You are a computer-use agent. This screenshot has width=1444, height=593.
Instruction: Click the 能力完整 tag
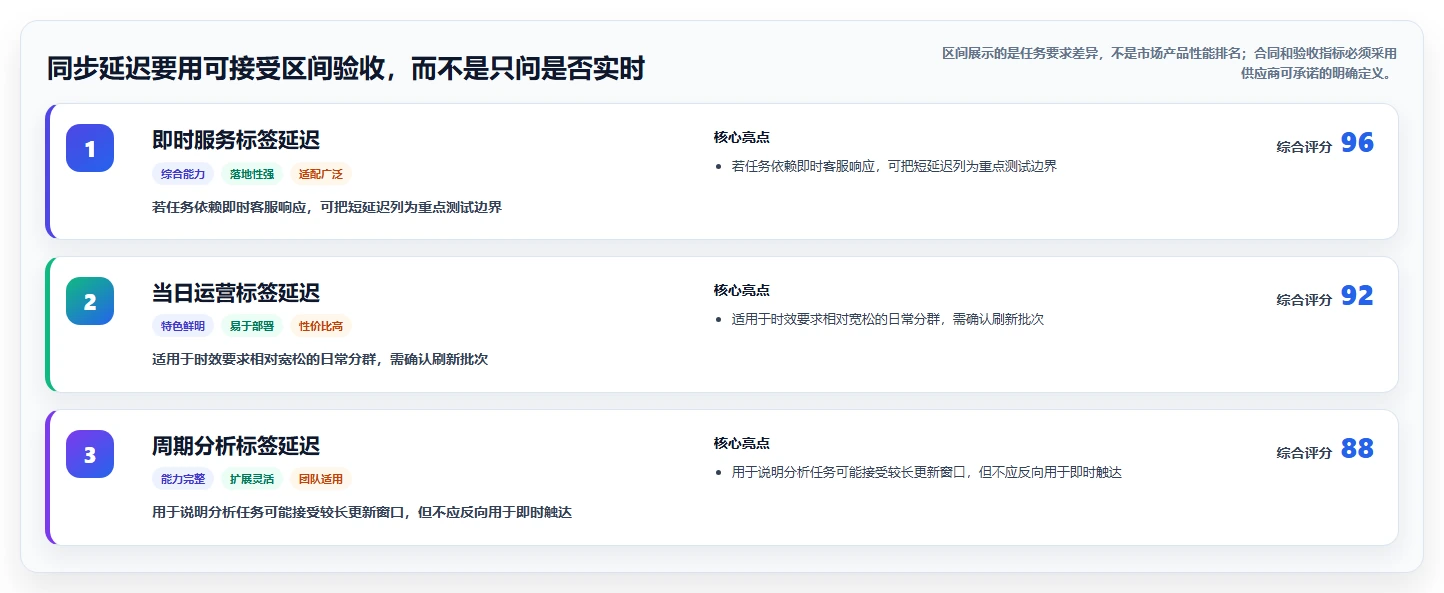coord(183,479)
